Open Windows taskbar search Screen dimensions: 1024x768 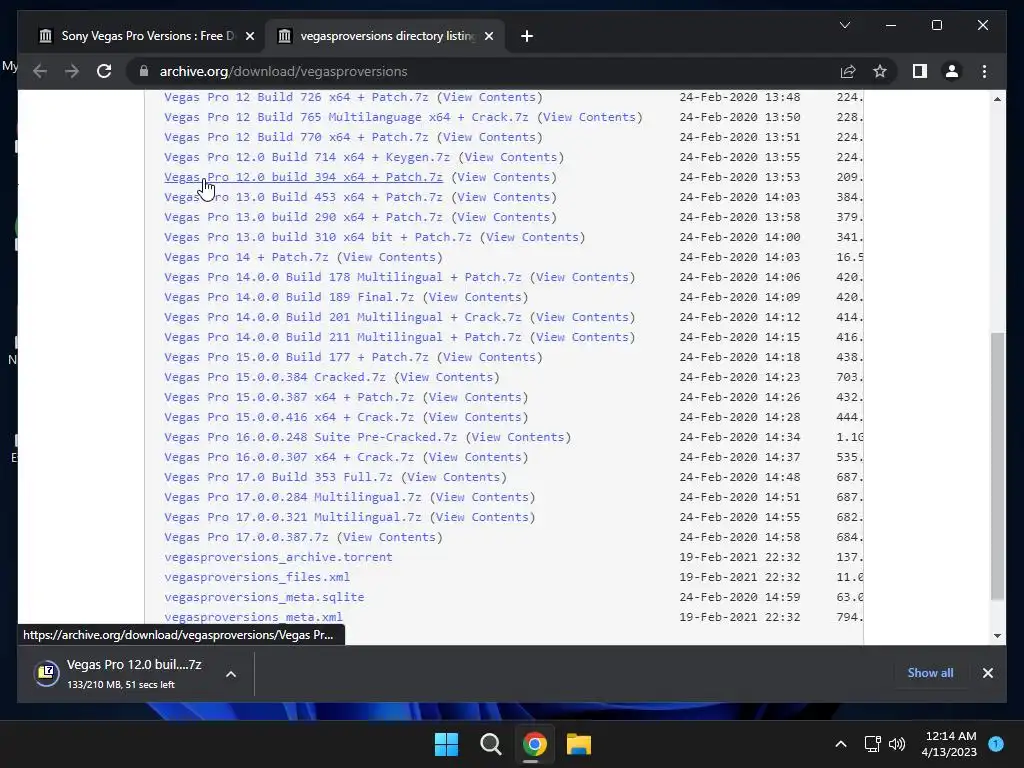click(x=490, y=744)
